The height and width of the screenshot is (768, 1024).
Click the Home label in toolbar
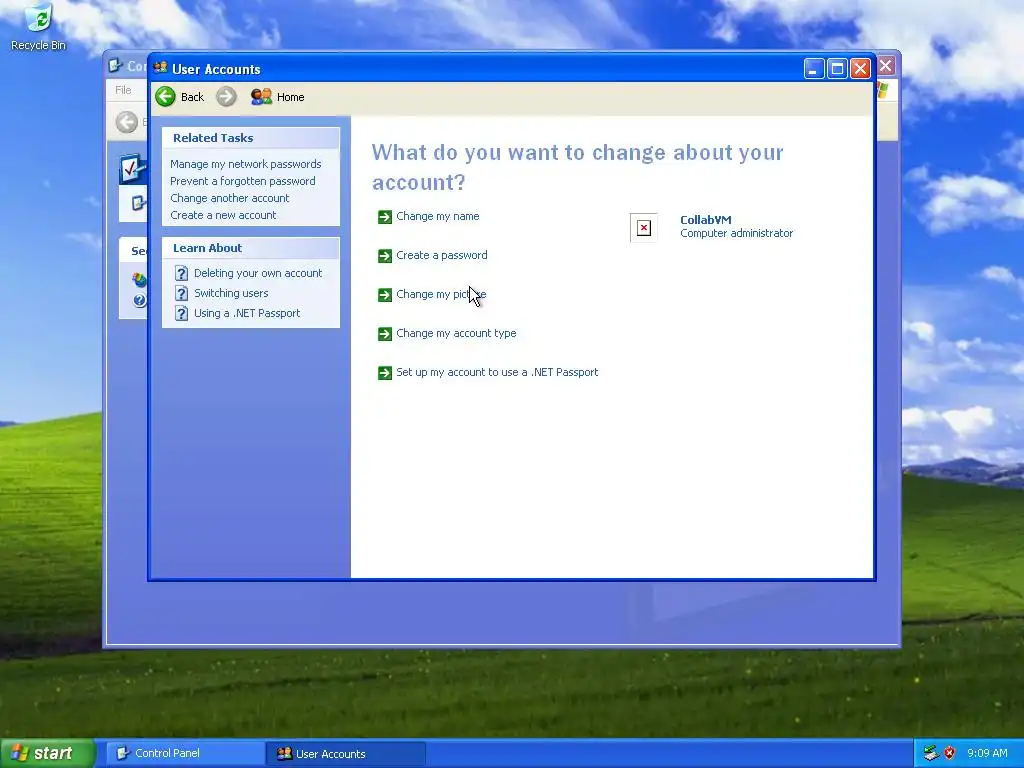point(291,97)
